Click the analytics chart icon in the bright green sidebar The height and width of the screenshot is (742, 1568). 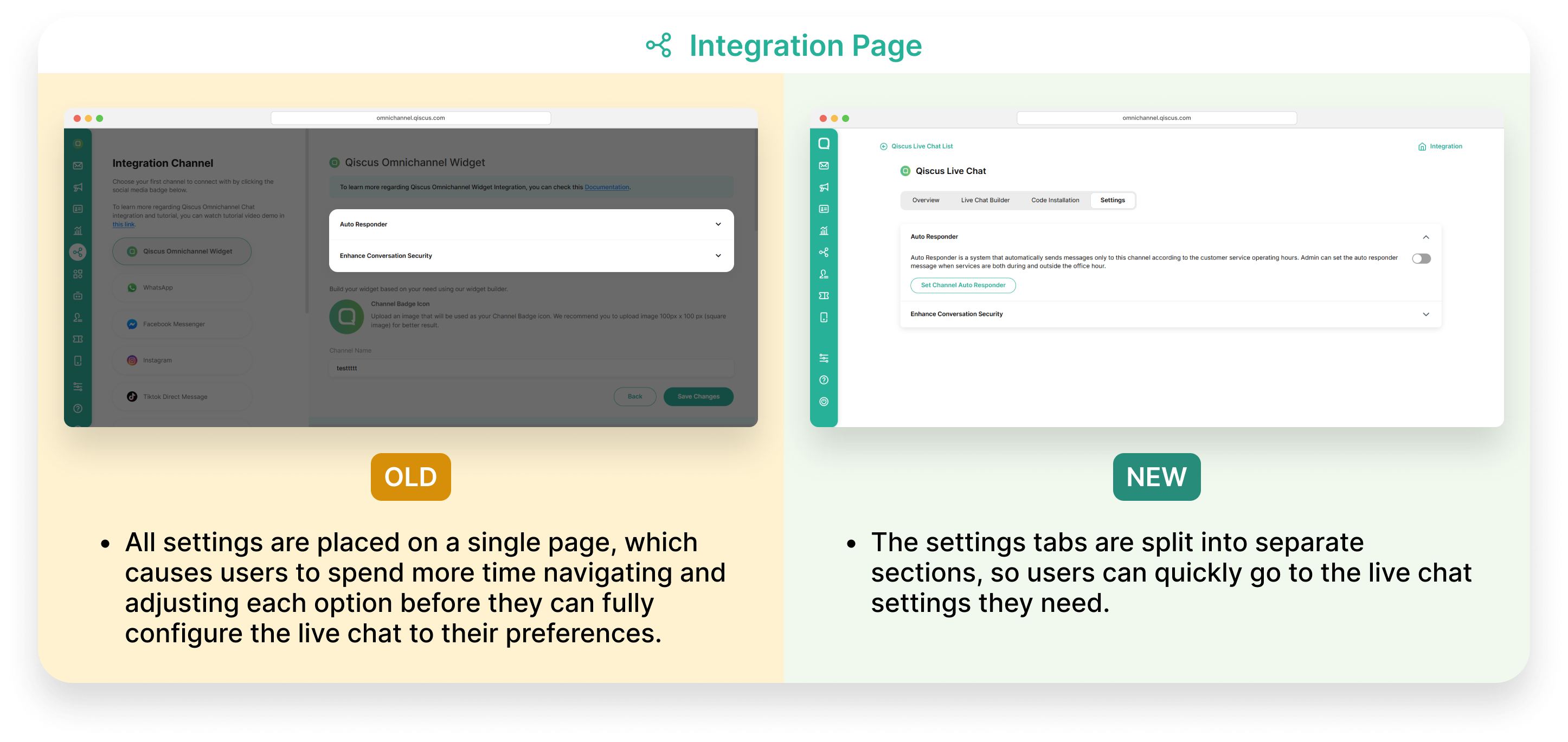click(824, 231)
